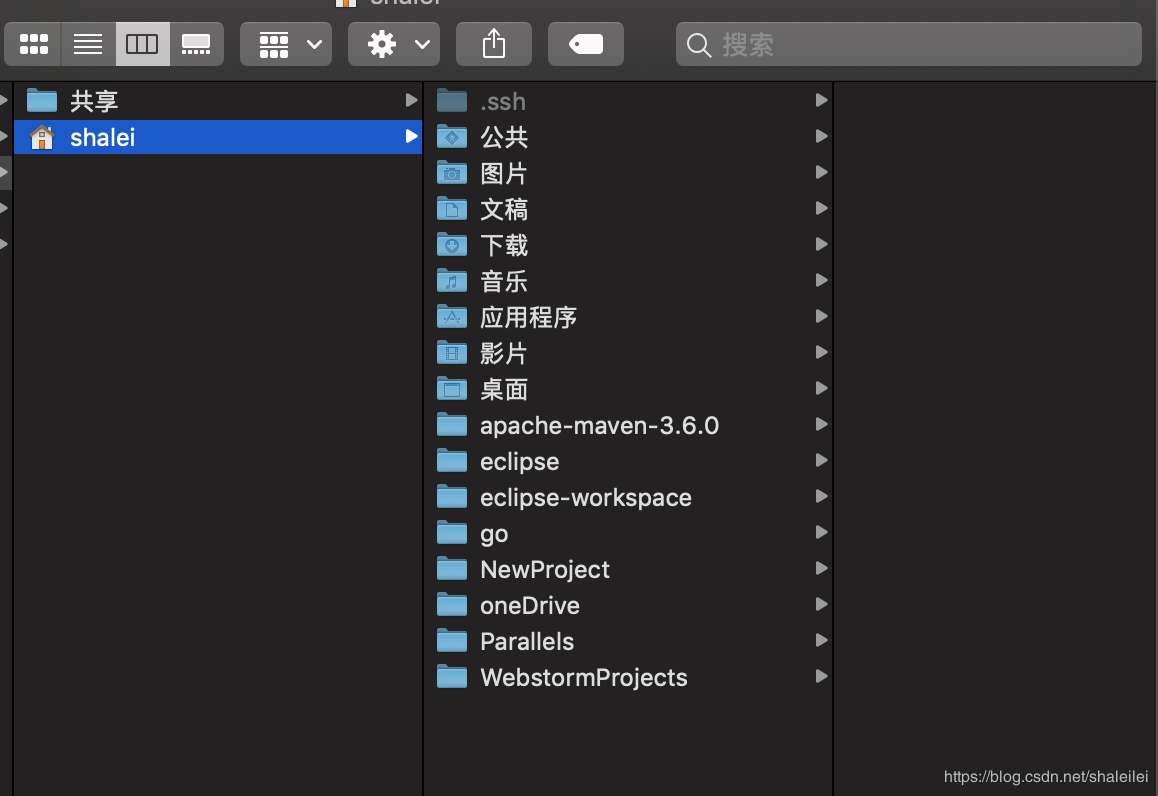This screenshot has height=796, width=1158.
Task: Click the eclipse folder name
Action: pyautogui.click(x=520, y=462)
